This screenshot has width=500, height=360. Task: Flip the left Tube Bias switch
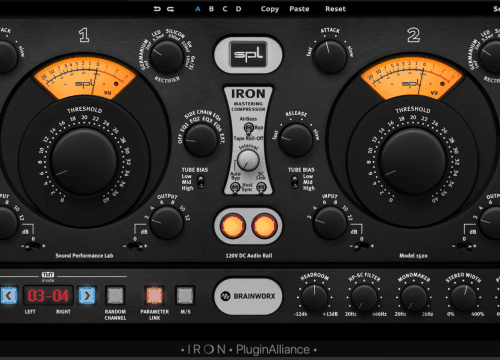pos(201,182)
